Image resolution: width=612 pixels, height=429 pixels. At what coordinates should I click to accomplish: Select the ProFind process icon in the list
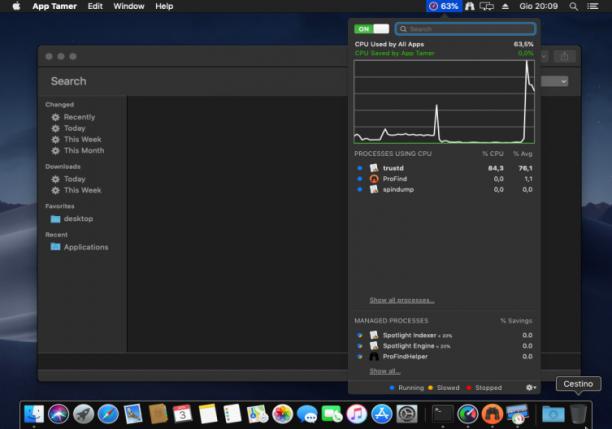374,179
